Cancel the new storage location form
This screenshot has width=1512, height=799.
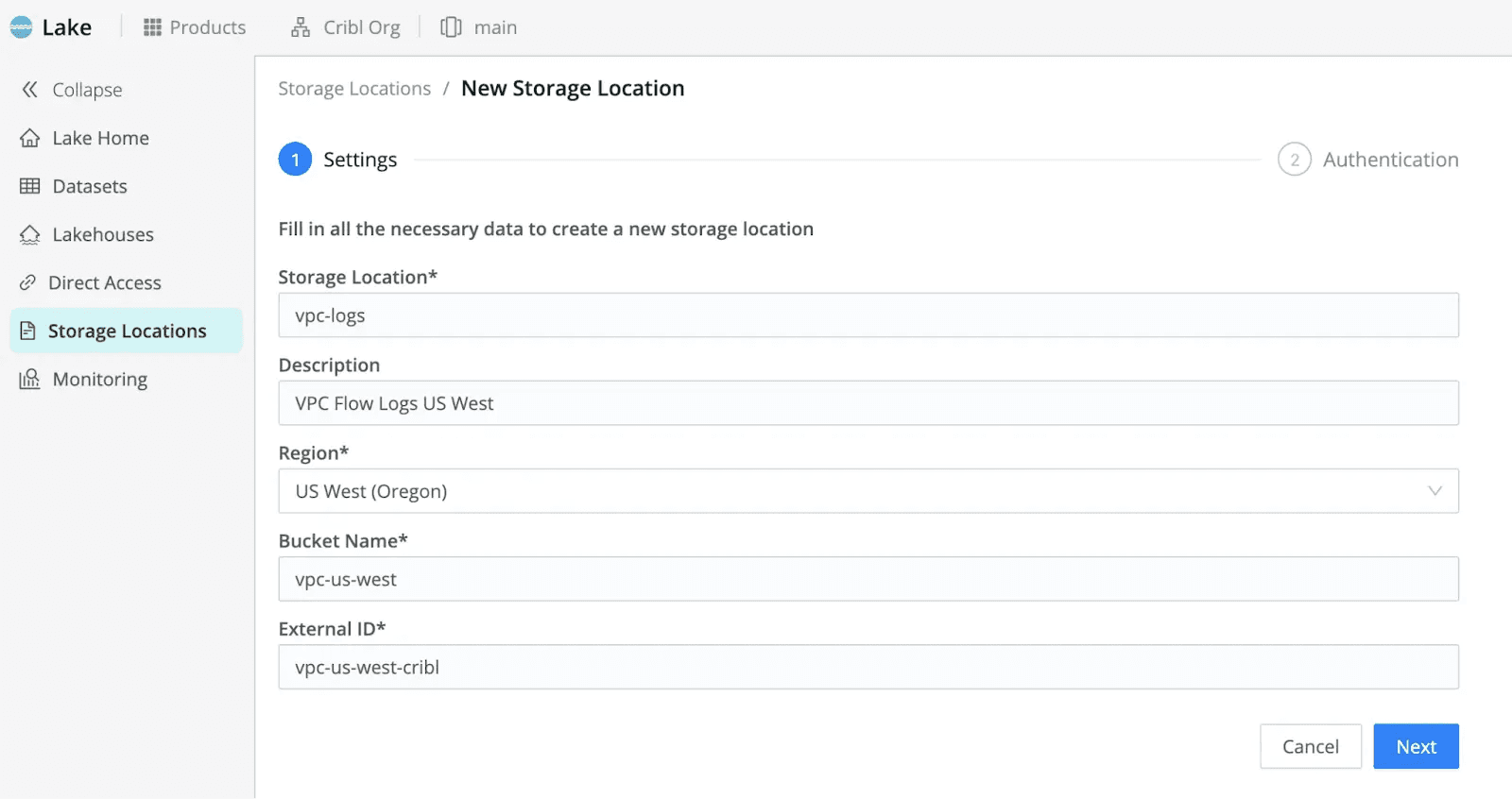click(x=1310, y=746)
